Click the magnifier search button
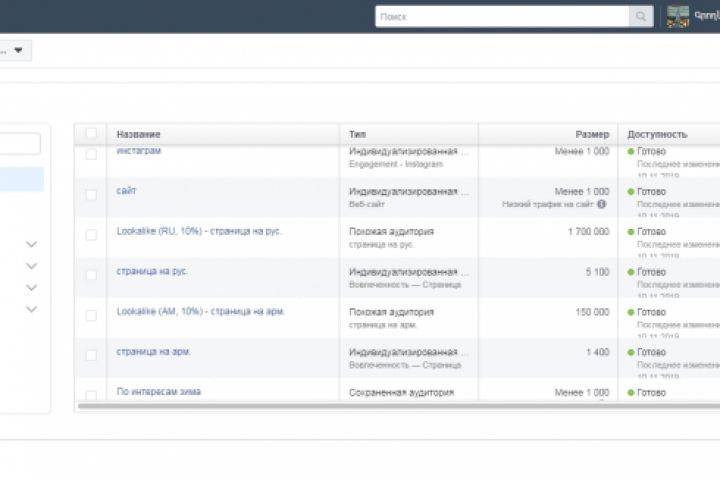720x480 pixels. point(640,16)
